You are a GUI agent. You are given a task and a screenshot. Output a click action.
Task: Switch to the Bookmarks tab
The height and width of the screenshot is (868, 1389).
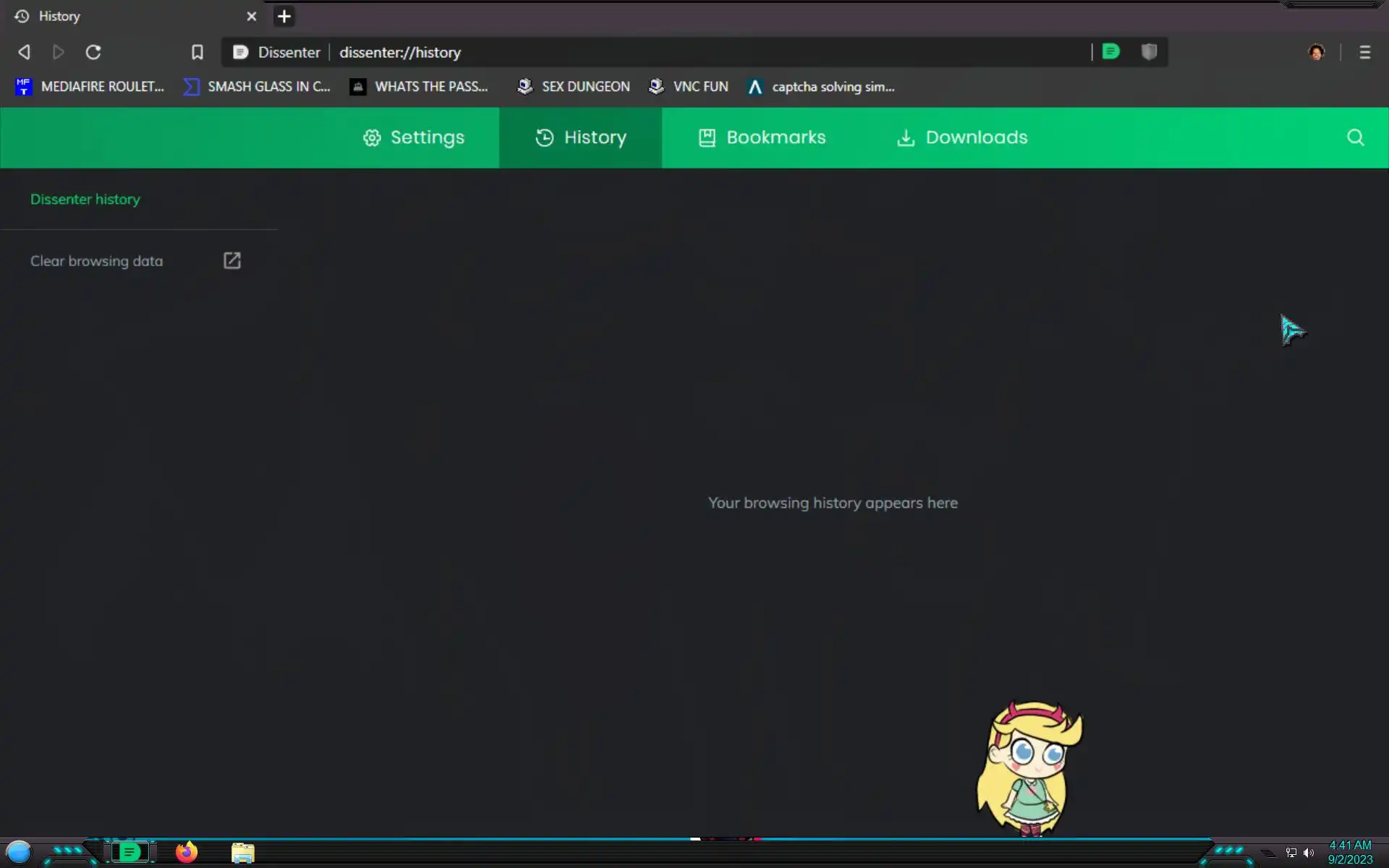point(762,137)
